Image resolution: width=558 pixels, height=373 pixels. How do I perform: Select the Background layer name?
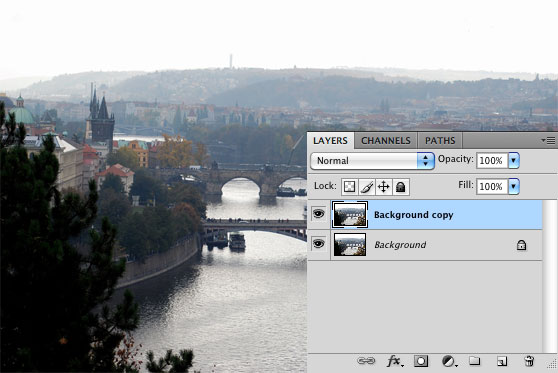pyautogui.click(x=400, y=245)
